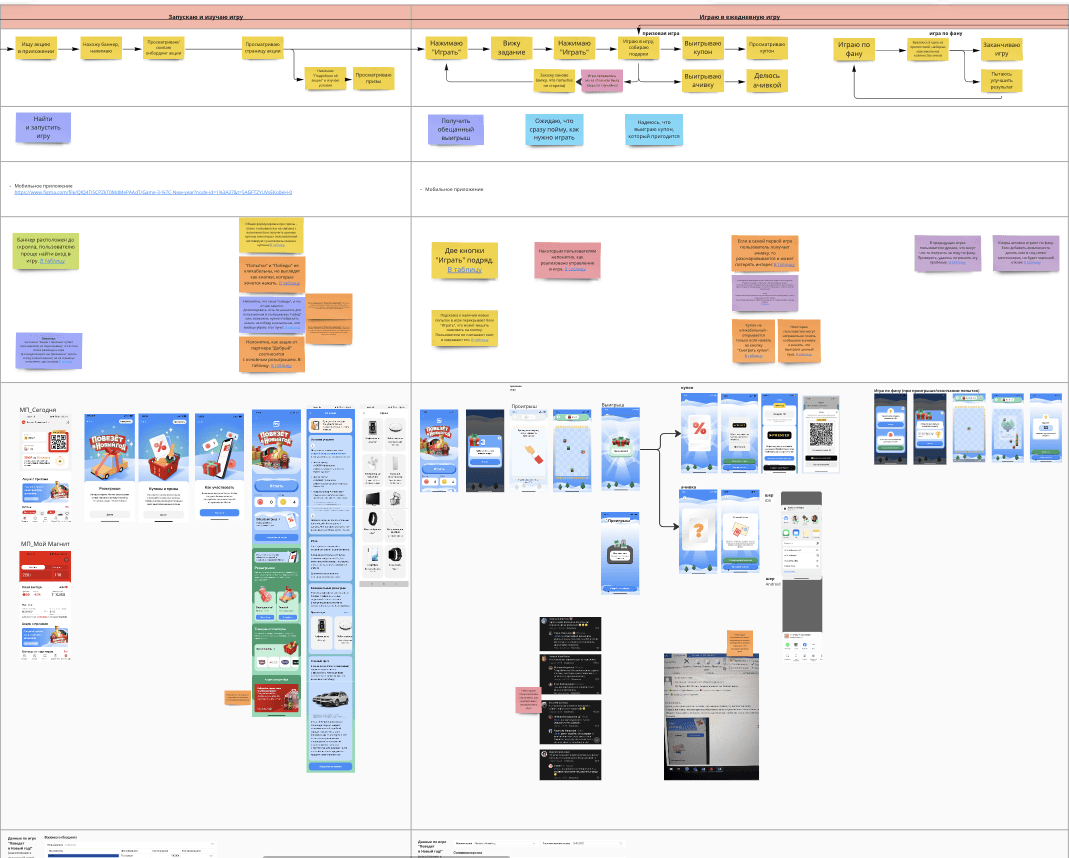This screenshot has width=1069, height=858.
Task: Open the prizes catalog screen thumbnail
Action: [x=384, y=498]
